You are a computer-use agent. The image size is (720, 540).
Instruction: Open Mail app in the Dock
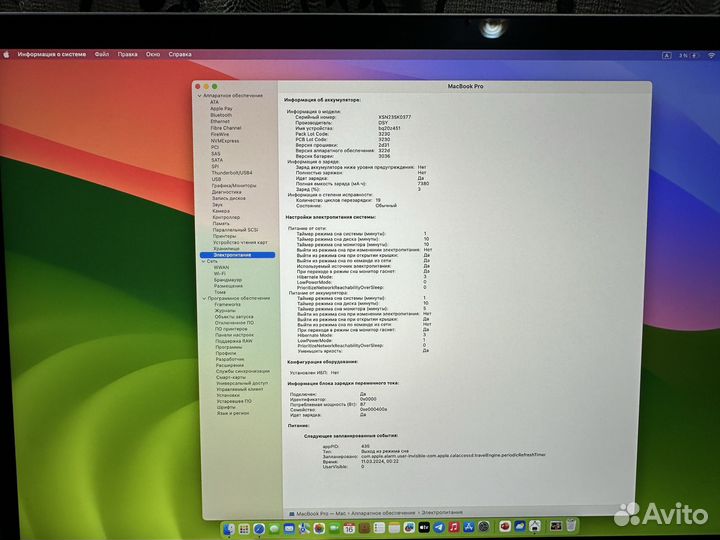(289, 529)
